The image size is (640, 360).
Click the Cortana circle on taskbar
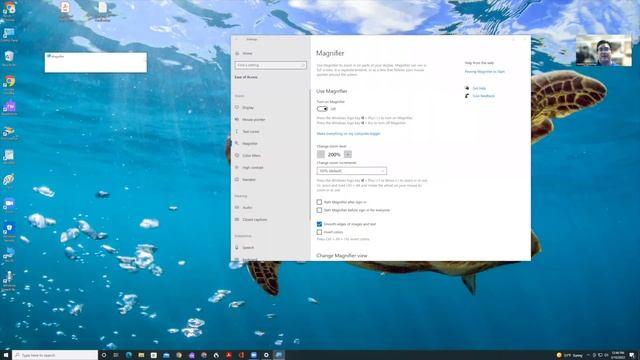click(104, 355)
